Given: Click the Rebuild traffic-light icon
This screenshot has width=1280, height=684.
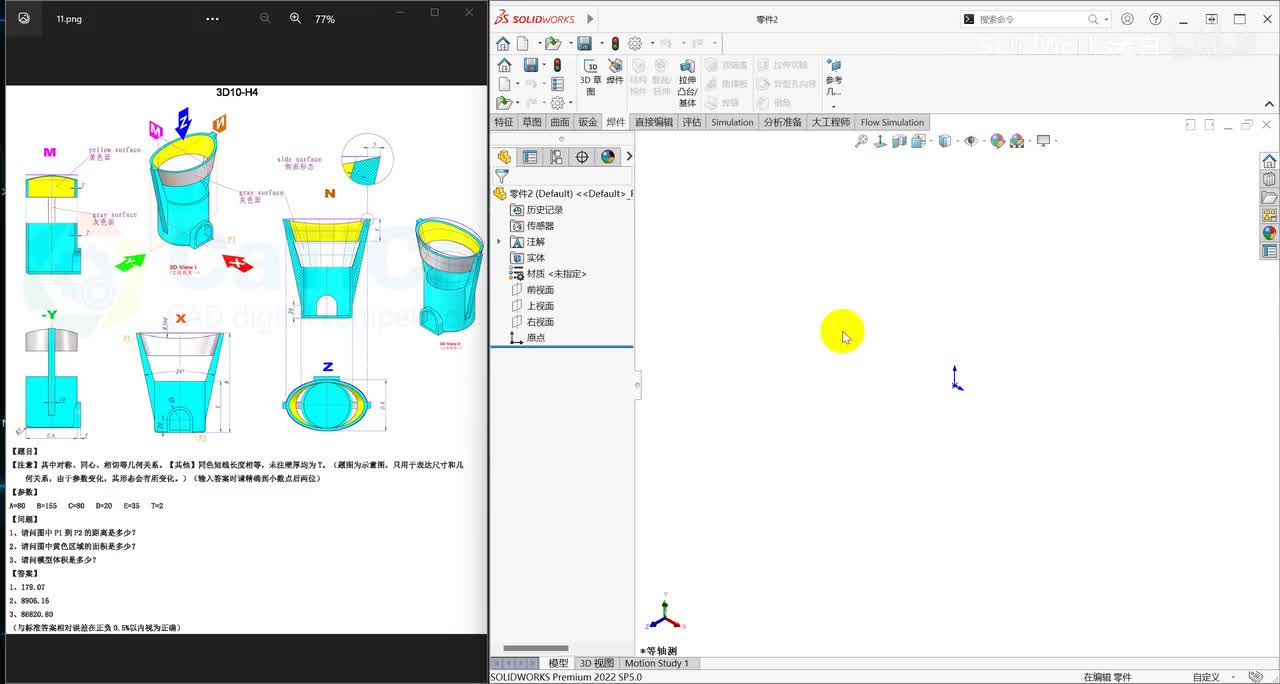Looking at the screenshot, I should [x=615, y=43].
